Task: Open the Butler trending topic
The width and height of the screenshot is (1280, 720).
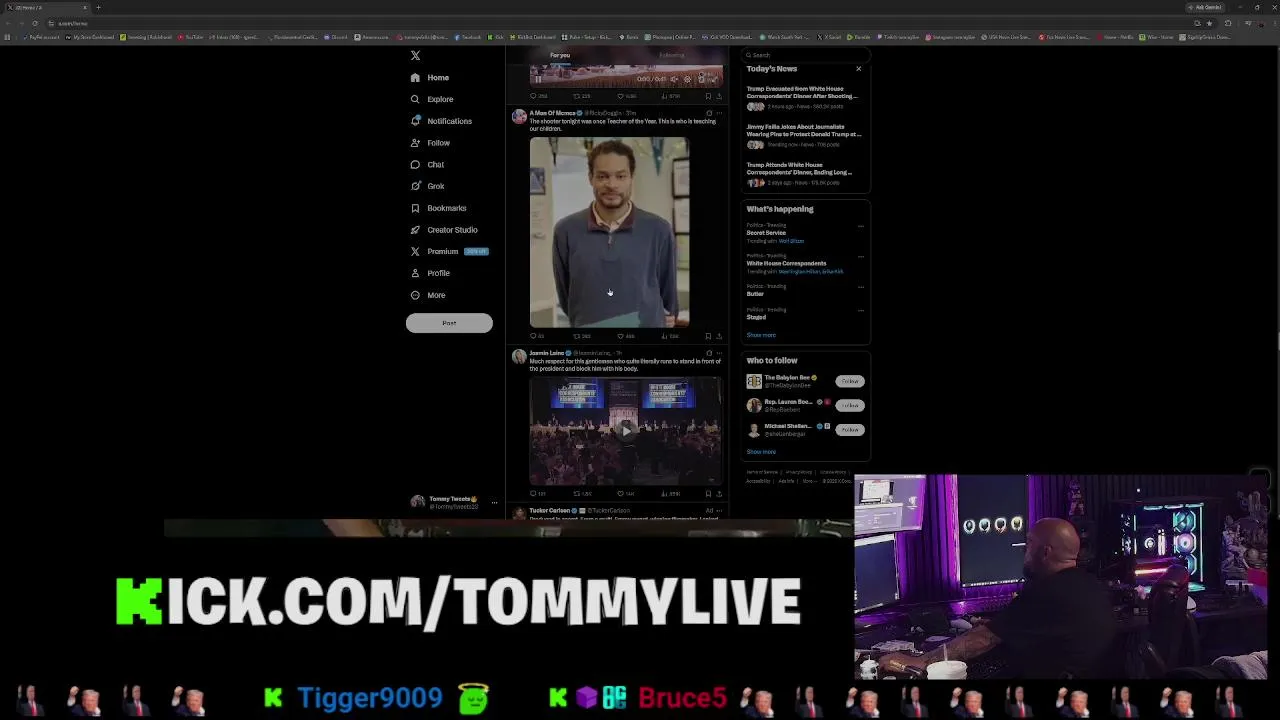Action: (755, 294)
